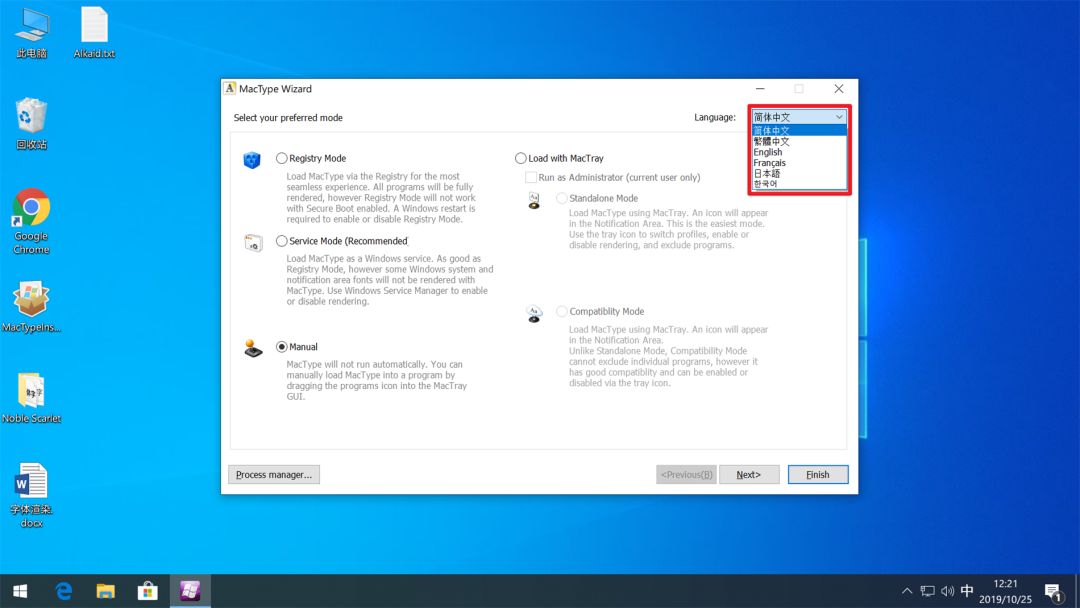Open the Process manager dialog

[274, 474]
